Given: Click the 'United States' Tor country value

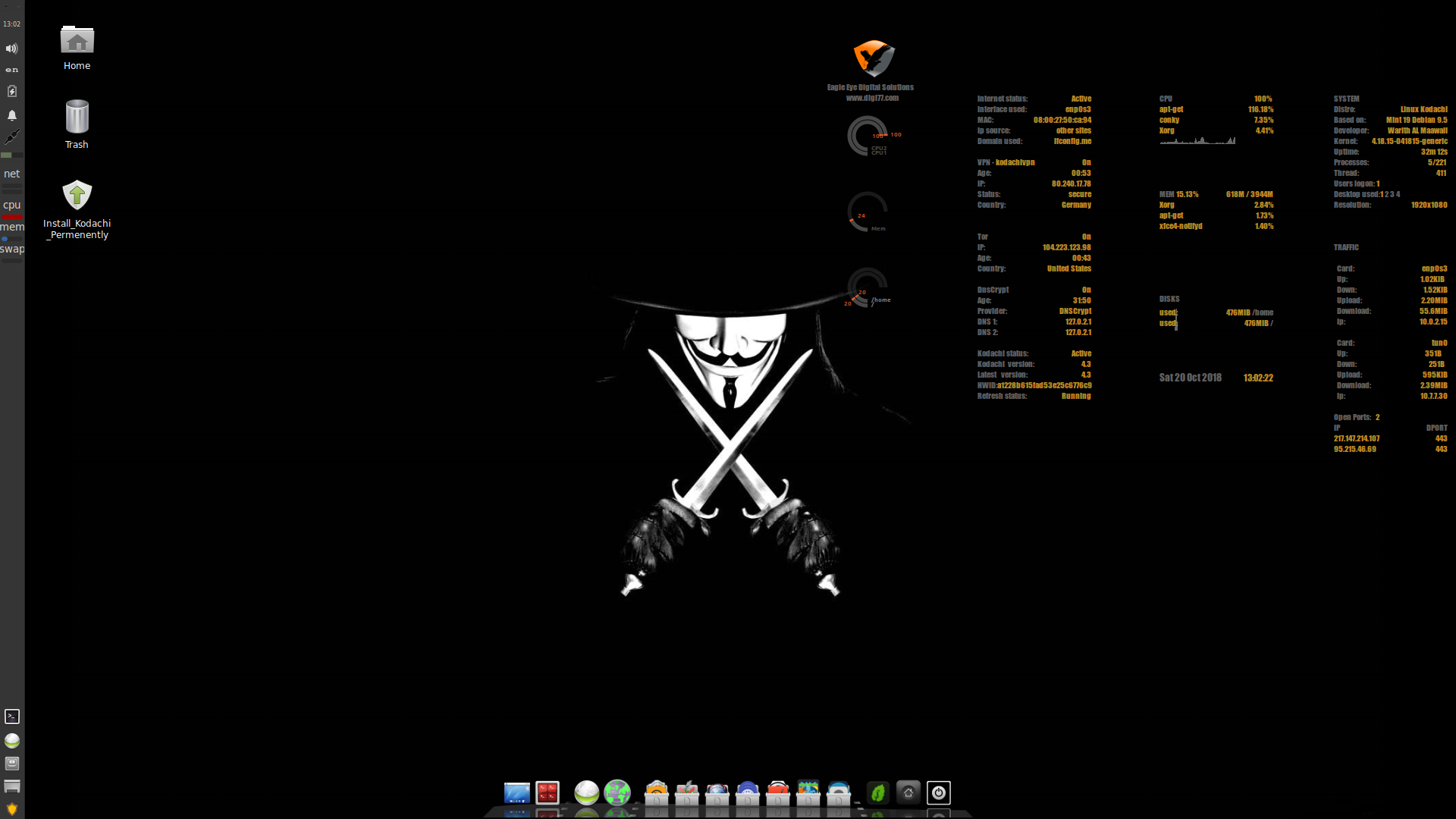Looking at the screenshot, I should [1068, 268].
